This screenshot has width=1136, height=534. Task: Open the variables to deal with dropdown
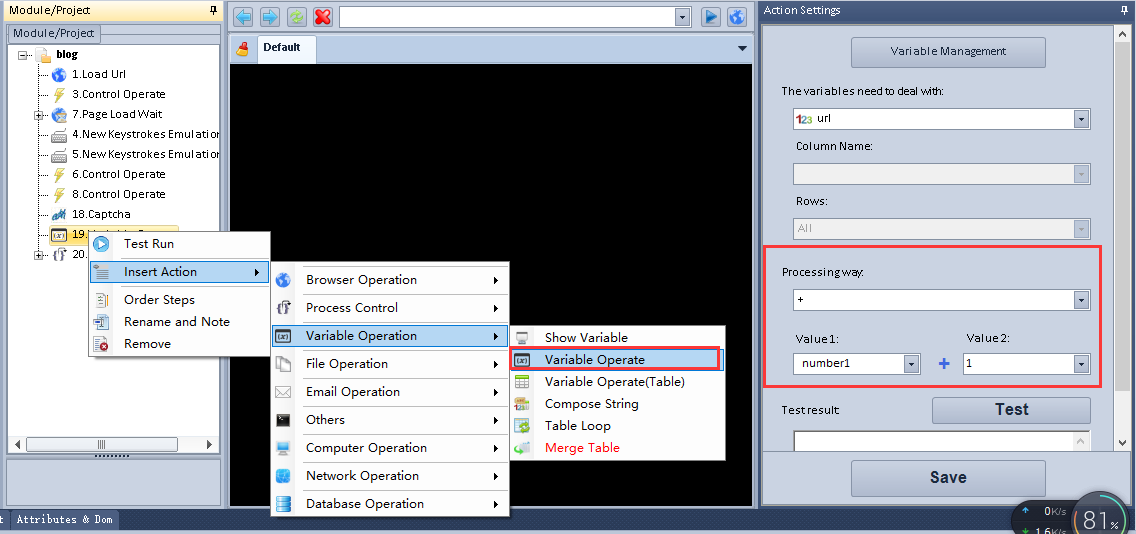[x=1080, y=119]
